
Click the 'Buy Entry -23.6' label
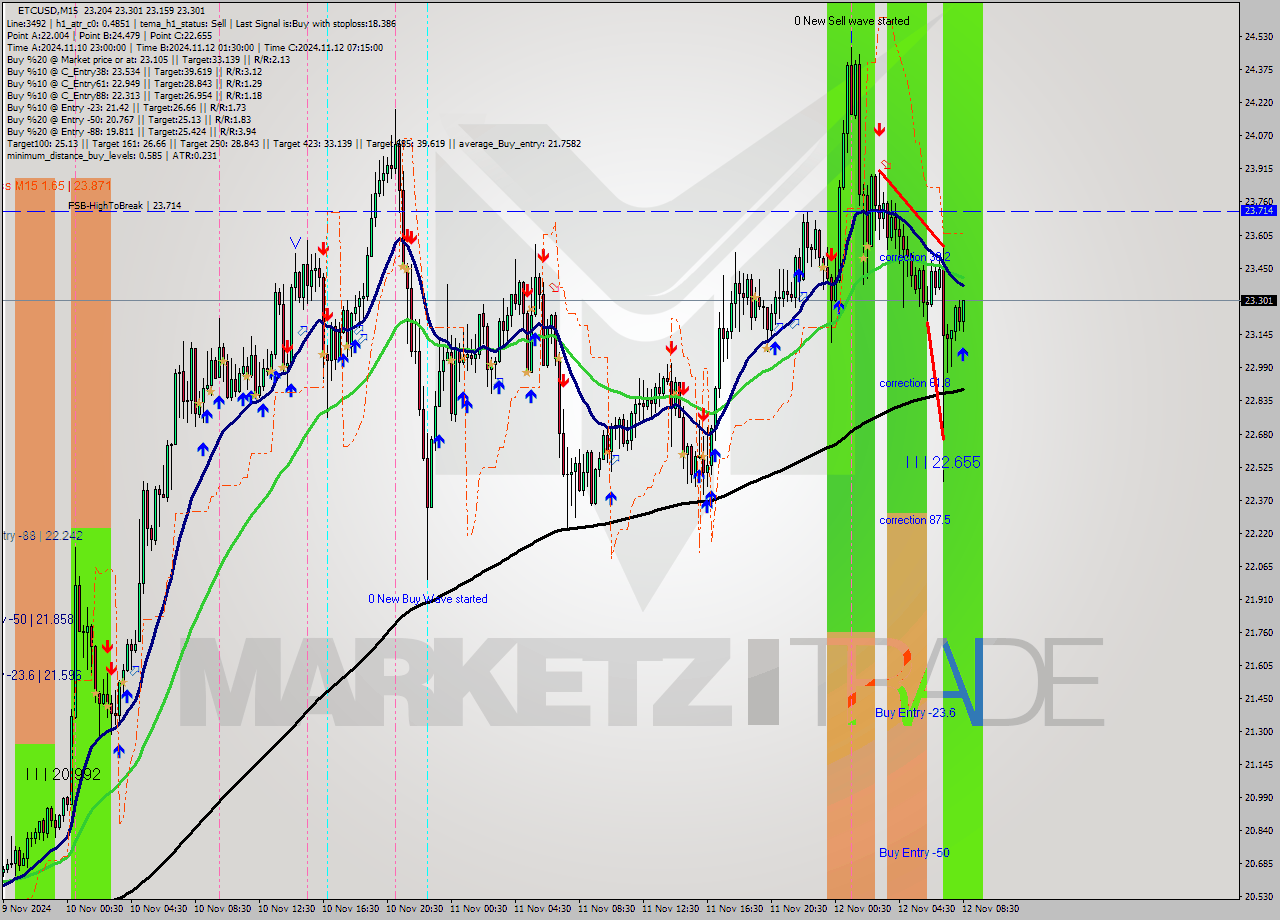pyautogui.click(x=915, y=712)
